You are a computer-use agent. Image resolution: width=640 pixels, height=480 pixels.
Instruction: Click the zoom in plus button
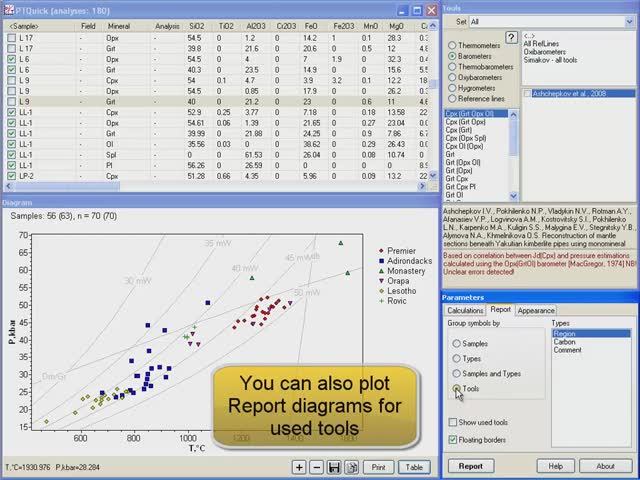point(299,467)
